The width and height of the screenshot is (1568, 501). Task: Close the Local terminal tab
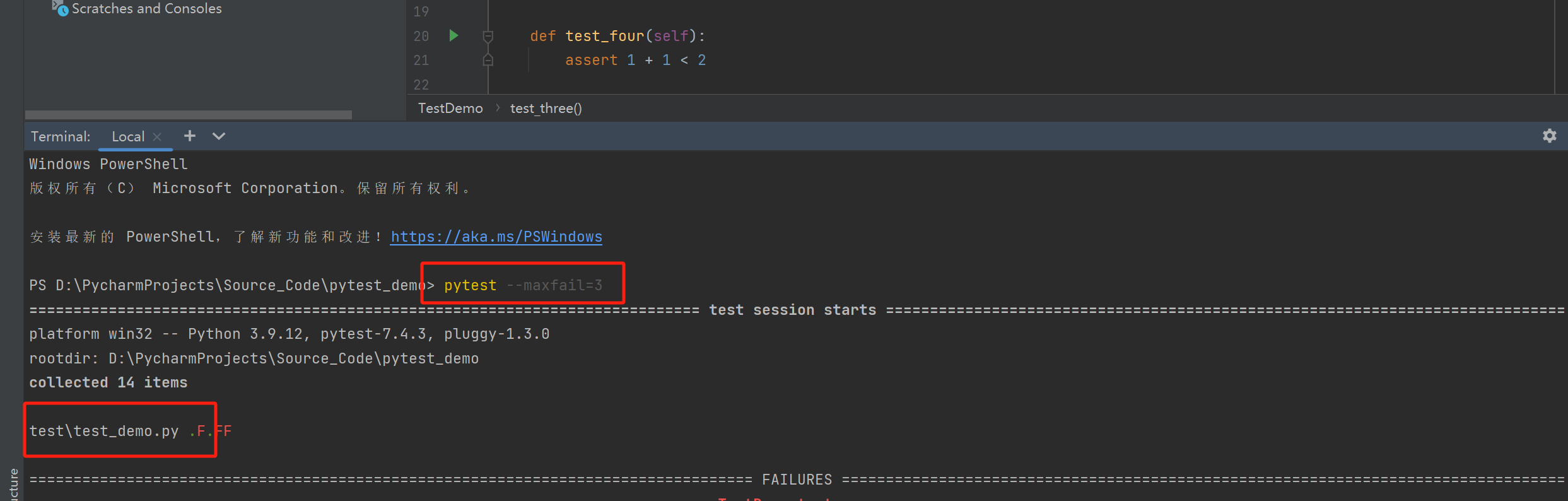158,136
